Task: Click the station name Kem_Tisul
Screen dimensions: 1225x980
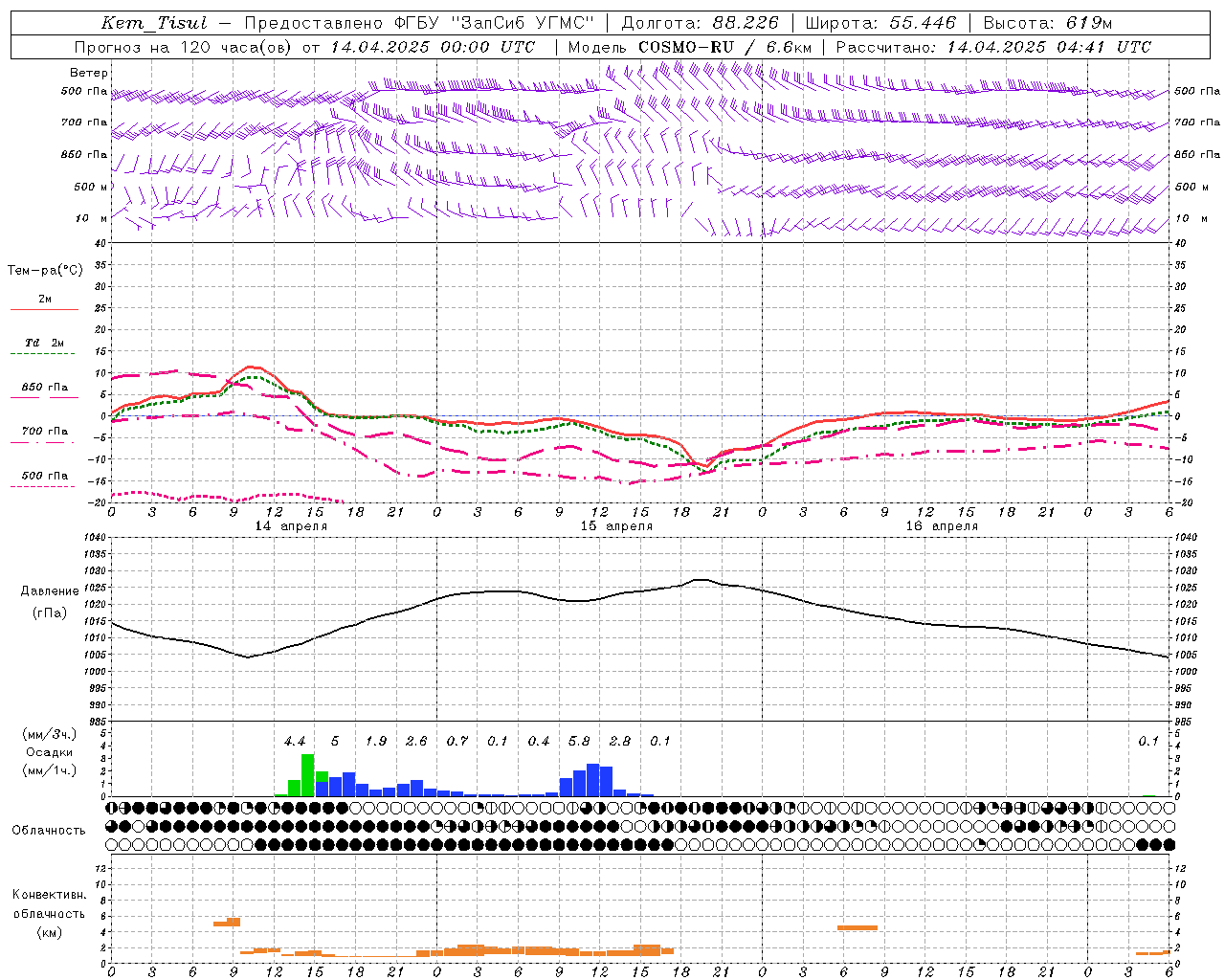Action: pyautogui.click(x=154, y=23)
